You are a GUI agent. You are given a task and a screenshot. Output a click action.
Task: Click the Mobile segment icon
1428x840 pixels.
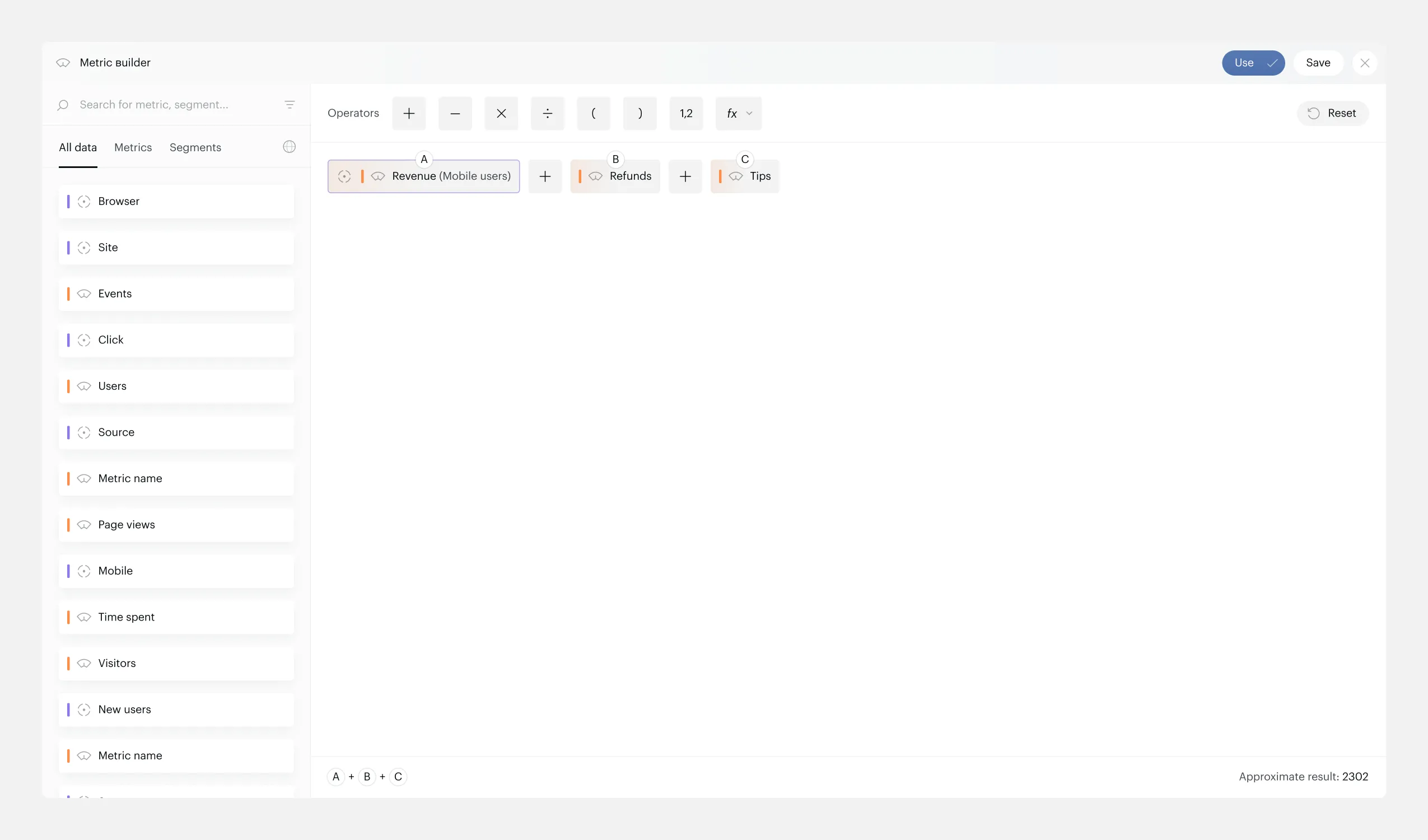(84, 571)
